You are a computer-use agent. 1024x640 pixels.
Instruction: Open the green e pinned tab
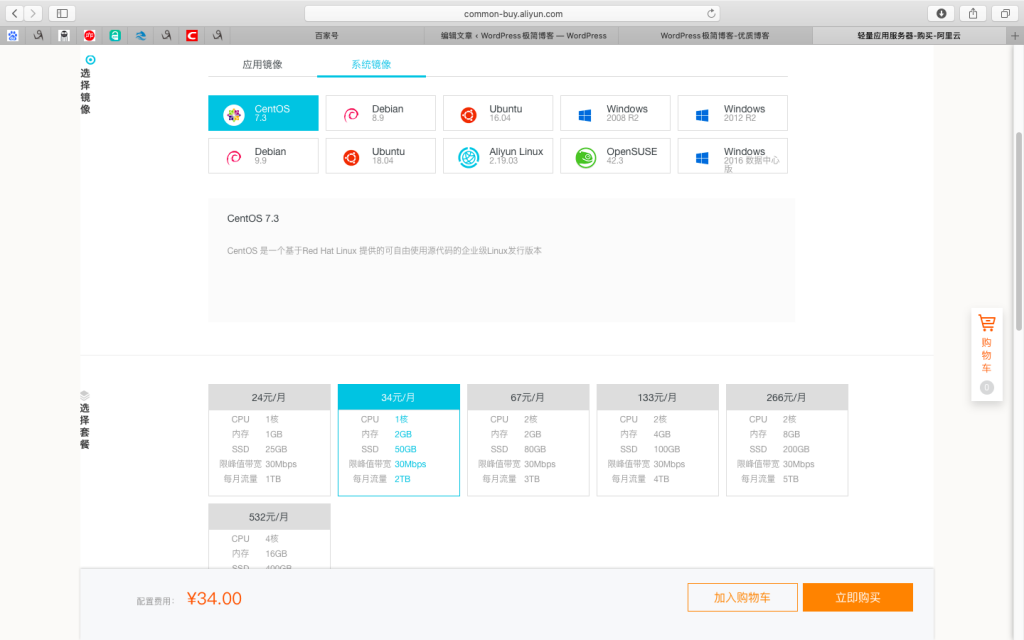point(115,35)
